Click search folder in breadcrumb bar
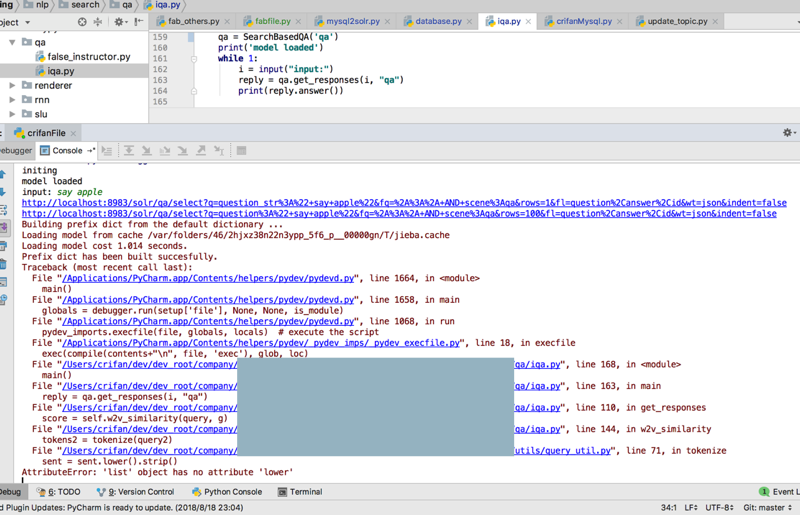 (79, 5)
